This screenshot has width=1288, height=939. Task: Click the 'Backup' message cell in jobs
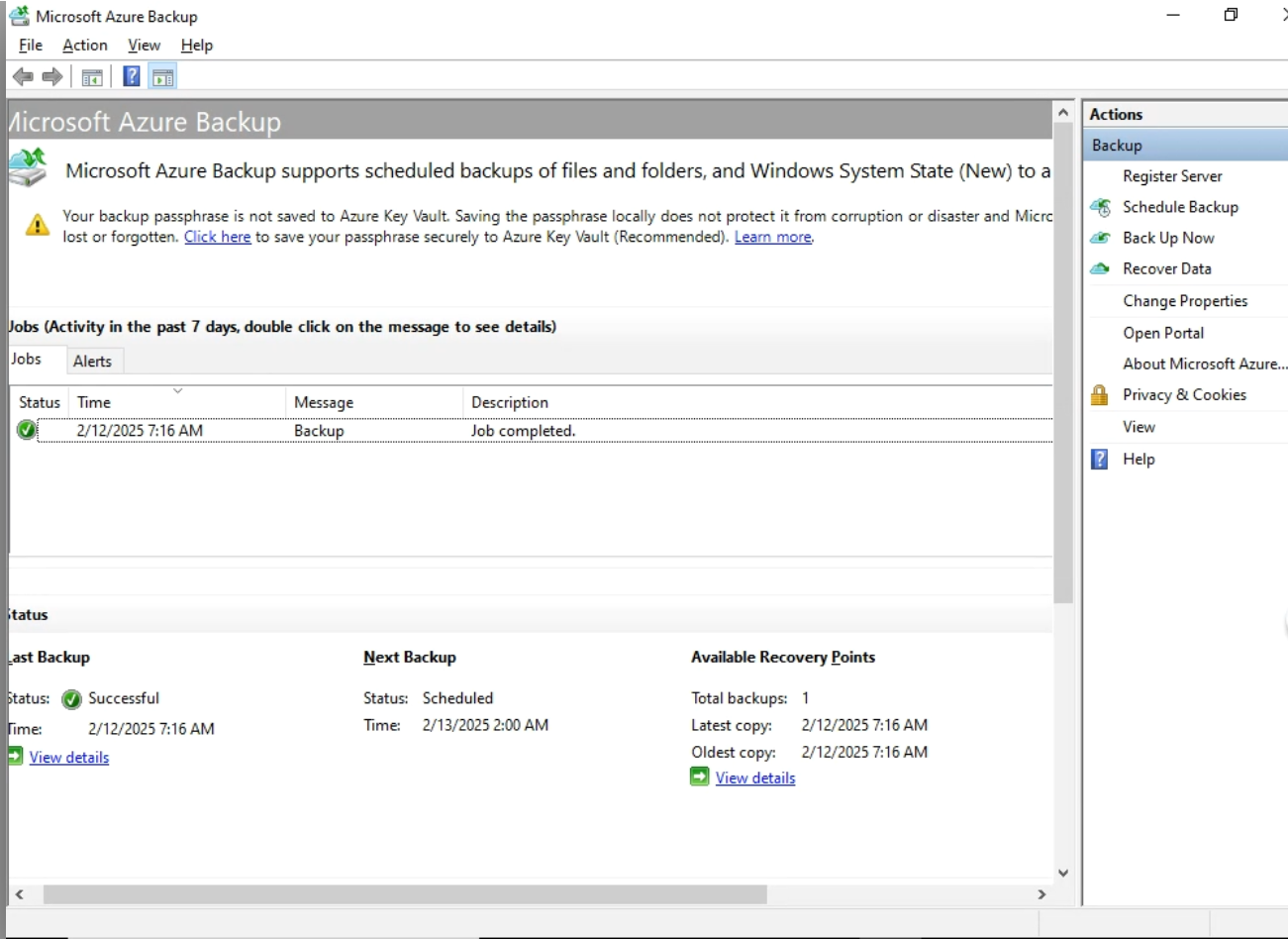coord(319,431)
